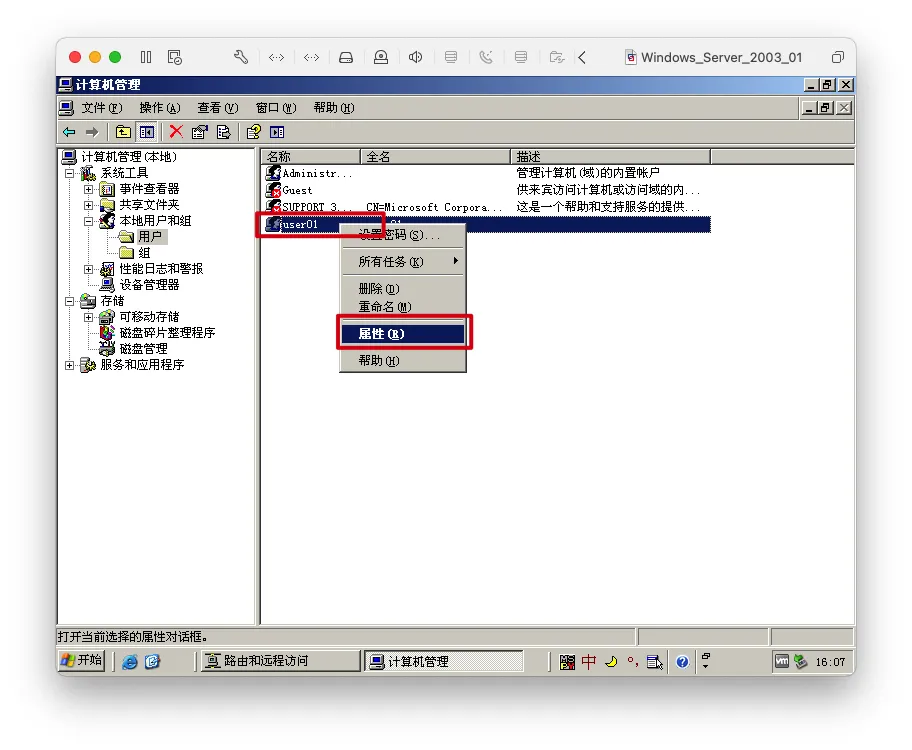Open the 所有任务 submenu arrow
Screen dimensions: 912x750
pyautogui.click(x=456, y=261)
